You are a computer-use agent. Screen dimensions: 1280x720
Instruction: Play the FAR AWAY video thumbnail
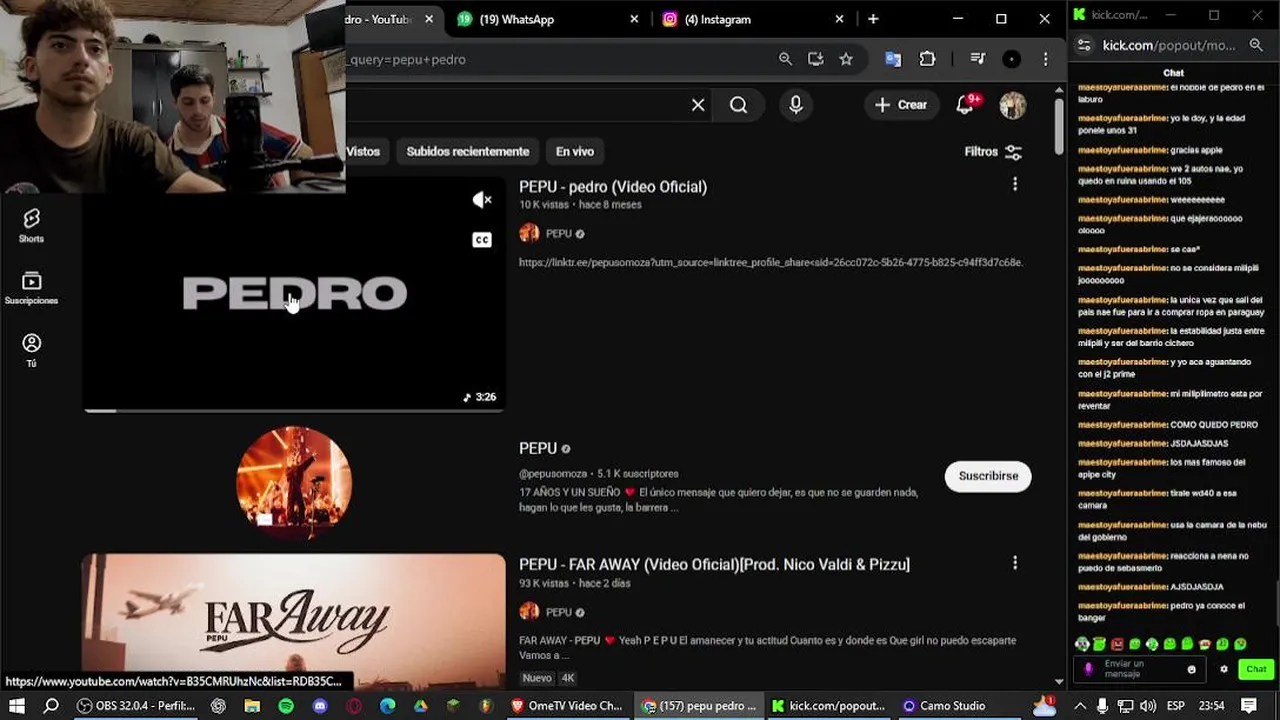pyautogui.click(x=294, y=620)
